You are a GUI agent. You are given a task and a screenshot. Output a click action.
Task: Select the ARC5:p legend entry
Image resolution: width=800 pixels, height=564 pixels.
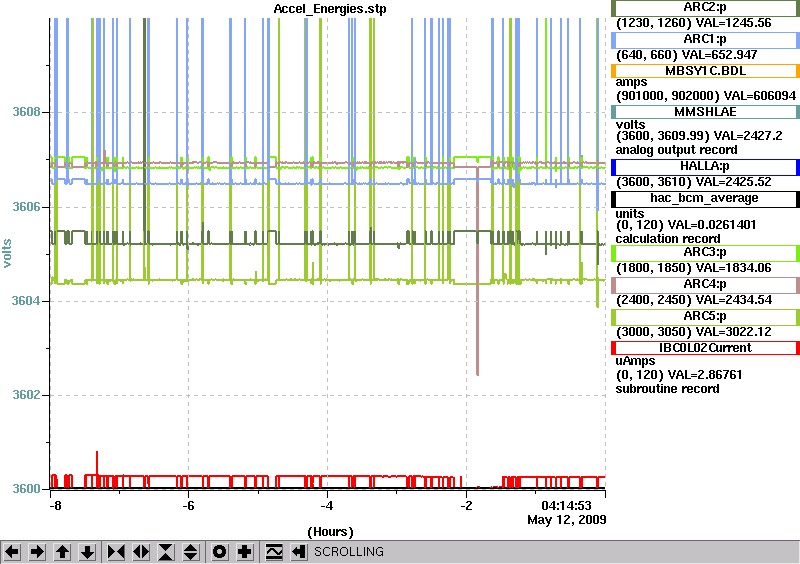705,316
